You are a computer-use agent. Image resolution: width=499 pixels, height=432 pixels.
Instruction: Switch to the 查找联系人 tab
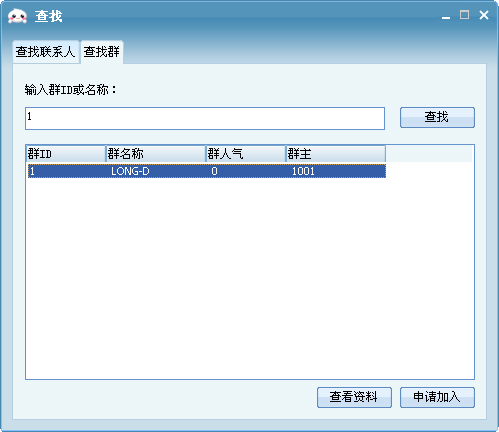pos(46,52)
